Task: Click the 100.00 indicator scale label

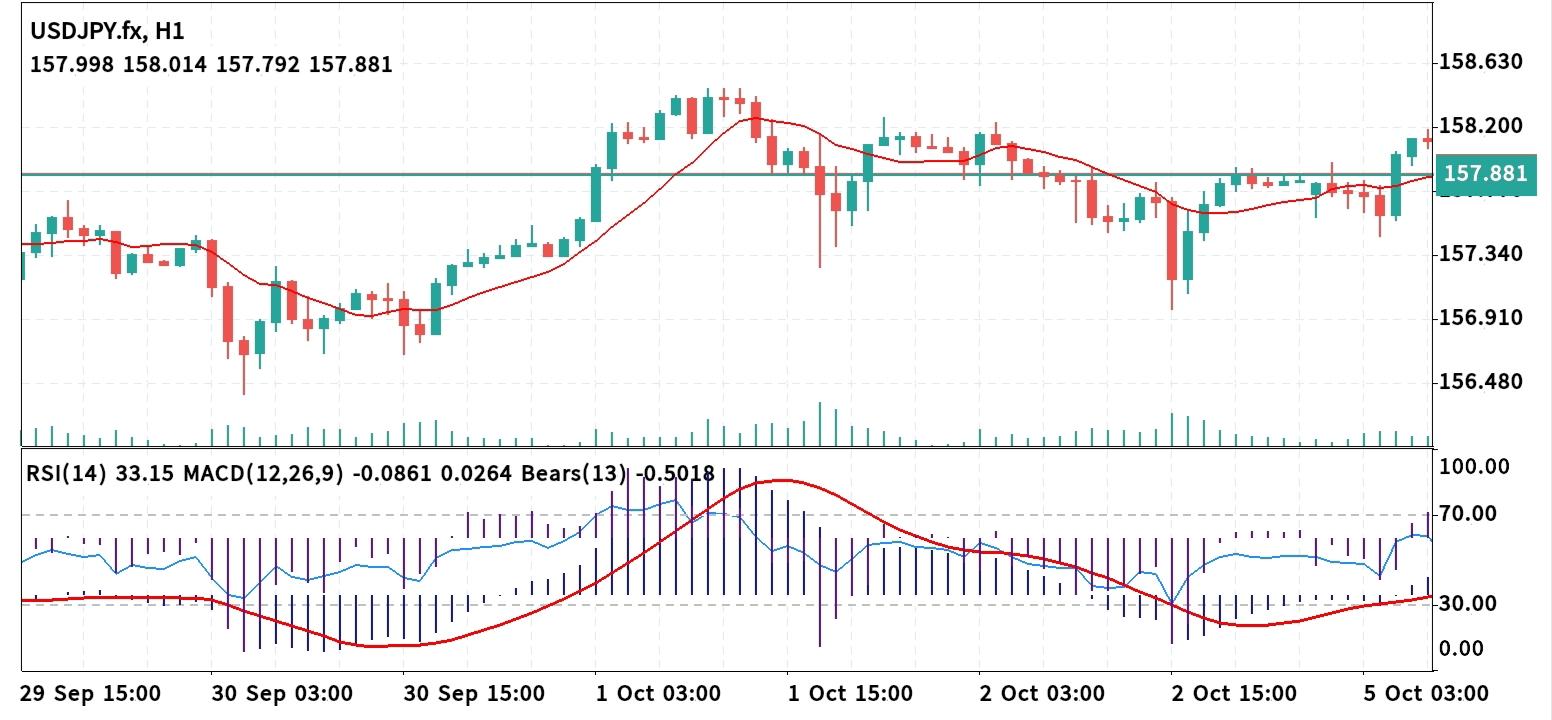Action: tap(1473, 466)
